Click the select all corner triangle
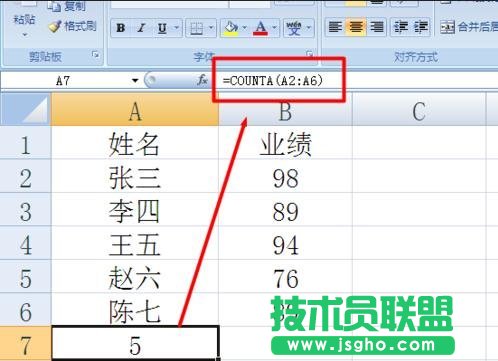The width and height of the screenshot is (498, 361). [25, 109]
